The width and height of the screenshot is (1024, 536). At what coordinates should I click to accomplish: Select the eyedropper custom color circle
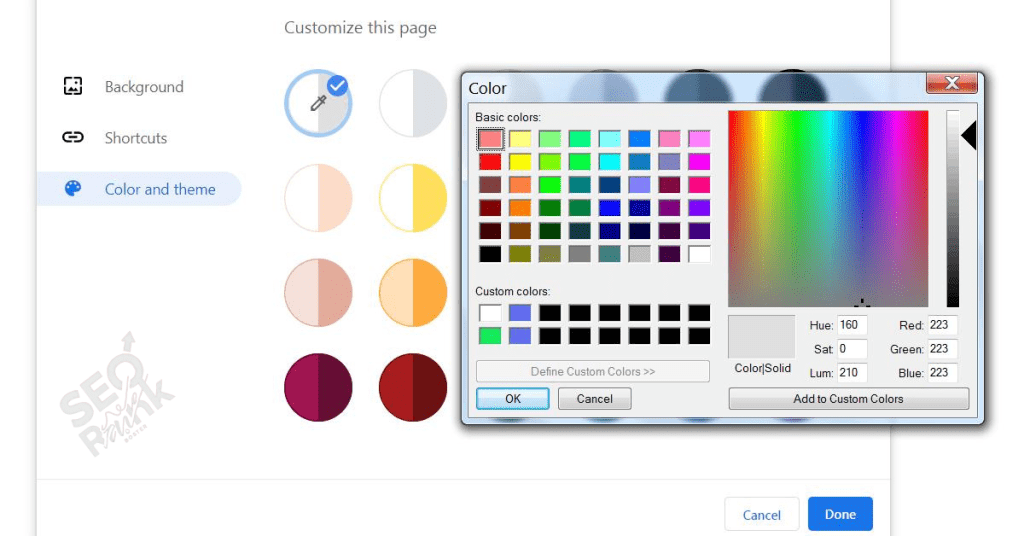pyautogui.click(x=318, y=103)
